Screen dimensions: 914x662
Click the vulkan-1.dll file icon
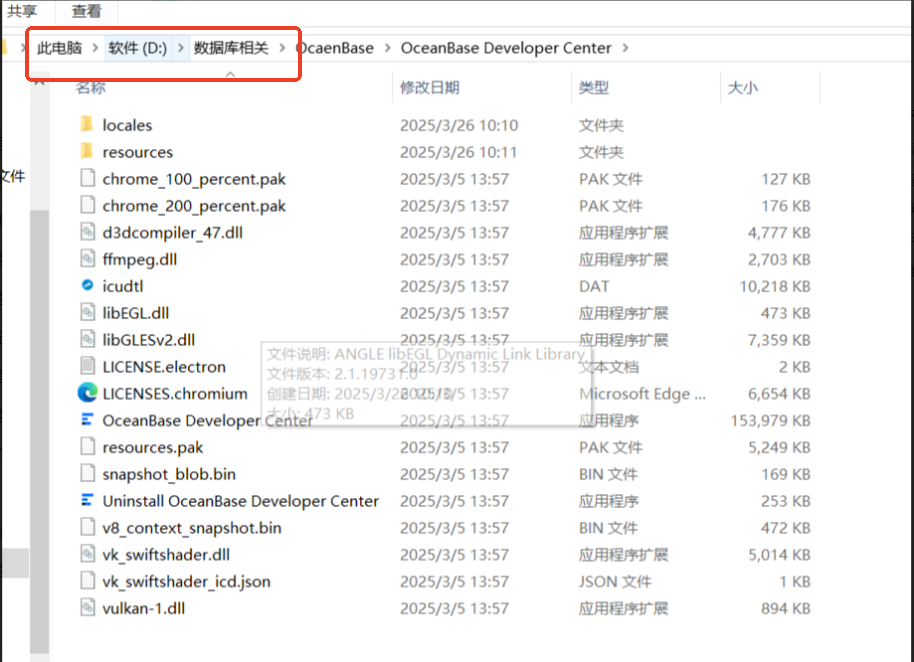(x=87, y=607)
